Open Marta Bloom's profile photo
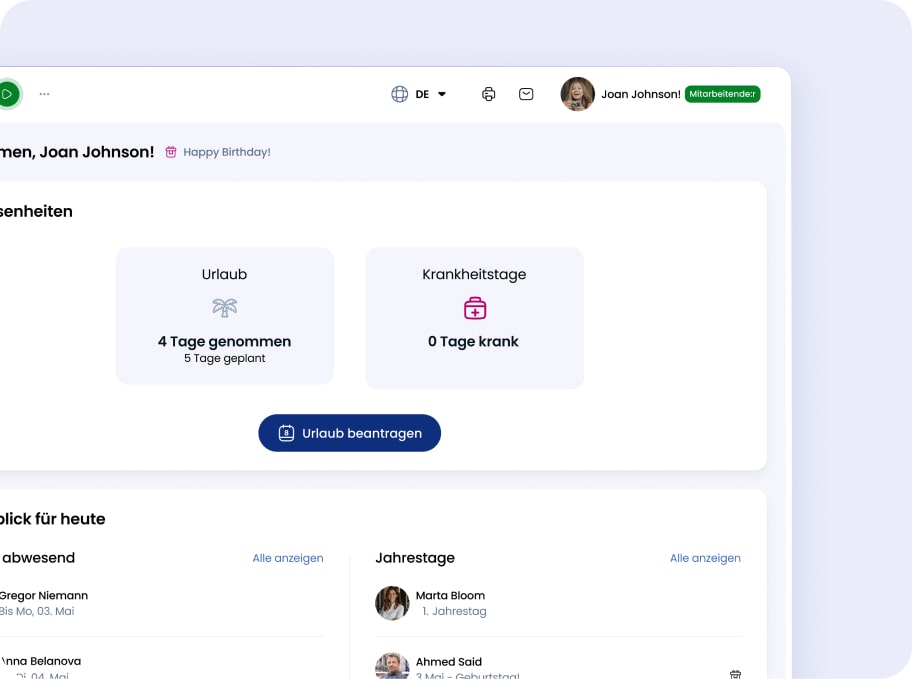This screenshot has width=912, height=679. click(392, 603)
